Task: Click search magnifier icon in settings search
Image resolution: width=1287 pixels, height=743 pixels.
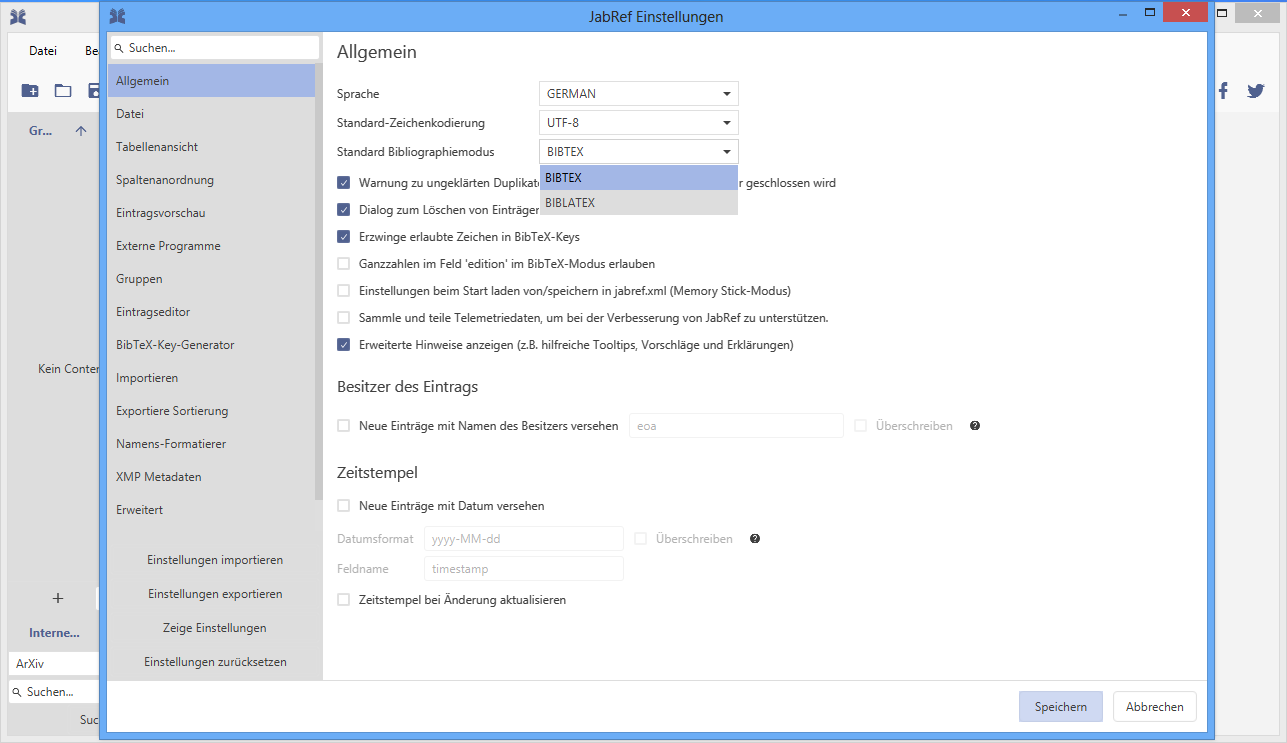Action: [119, 48]
